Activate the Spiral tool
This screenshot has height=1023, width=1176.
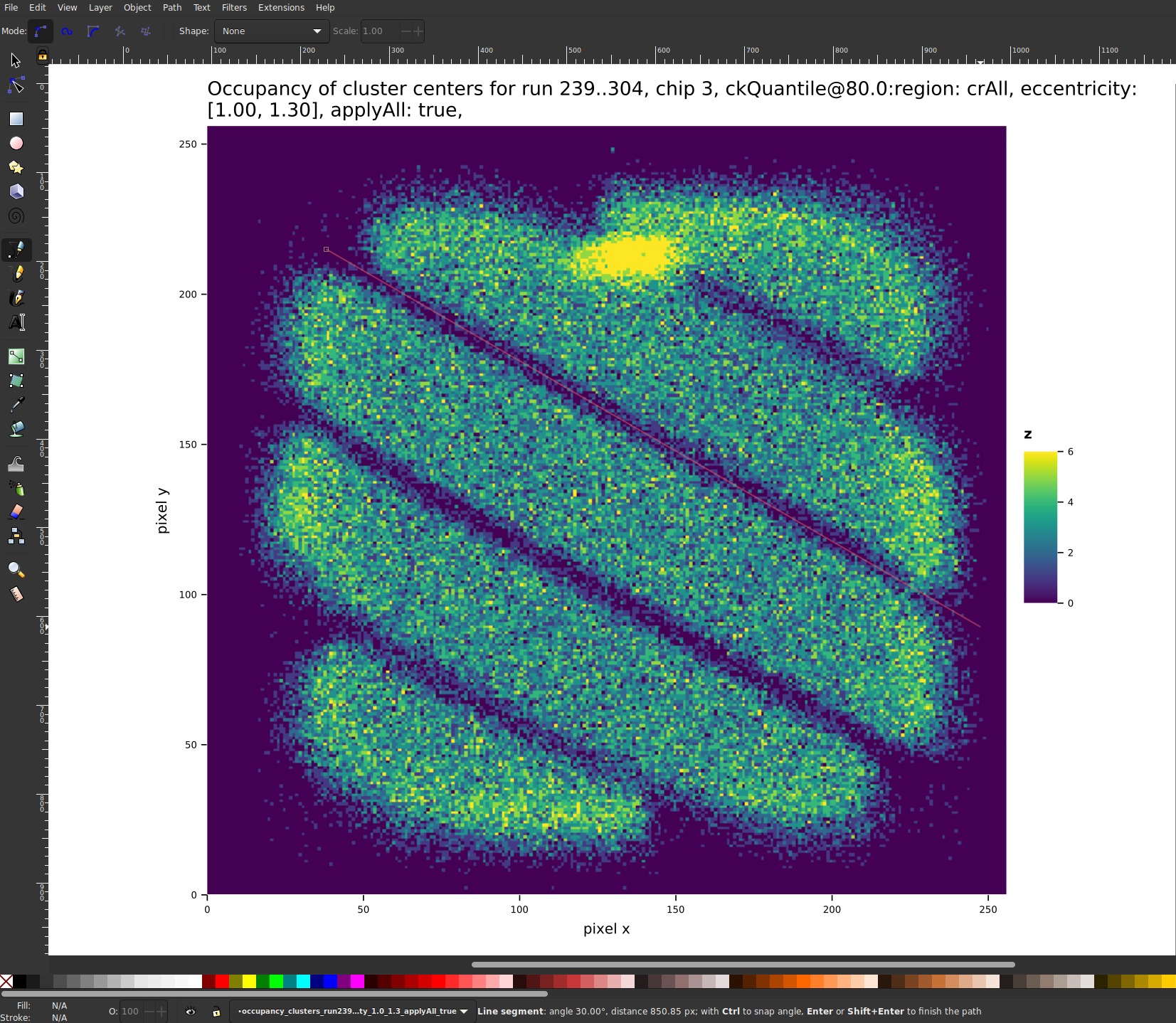tap(16, 216)
